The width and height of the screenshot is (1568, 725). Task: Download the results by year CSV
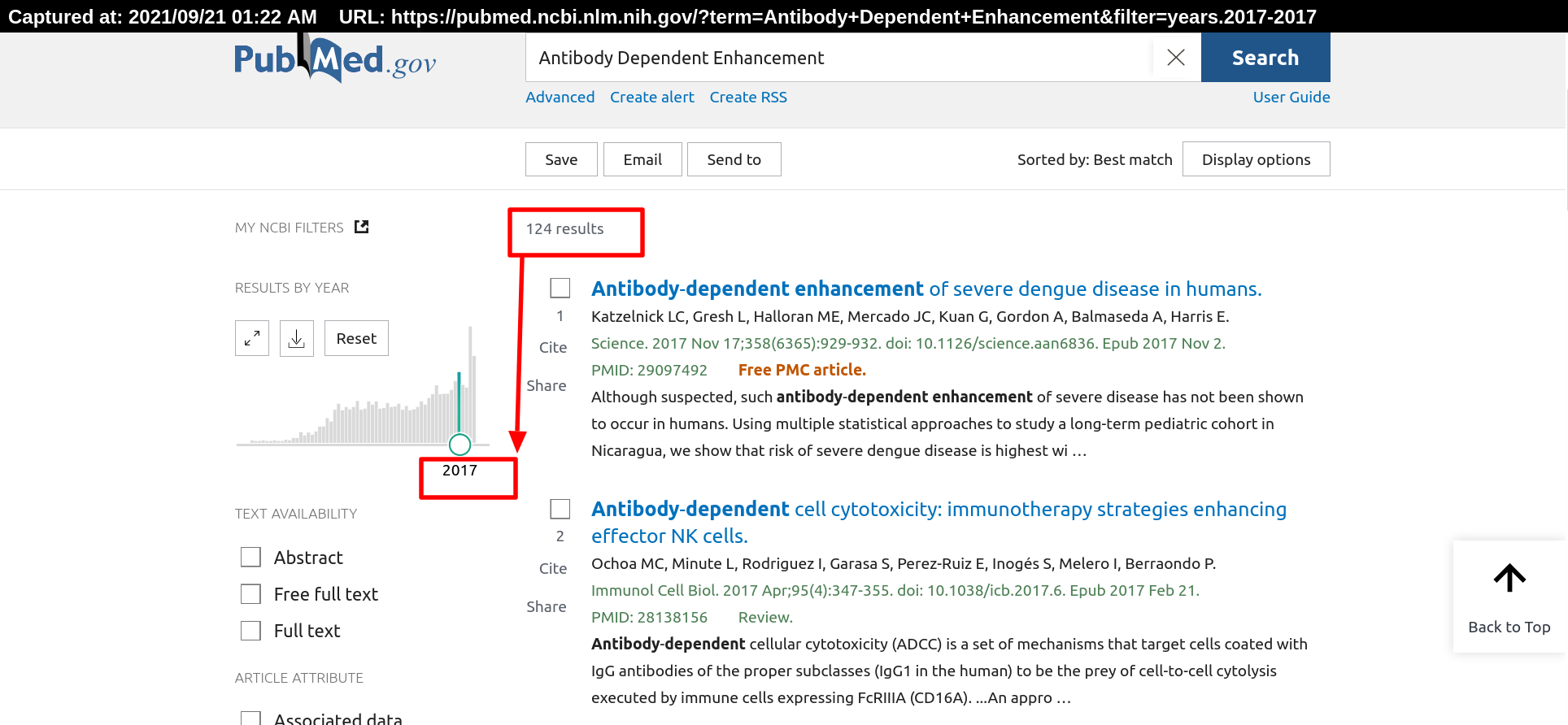297,338
